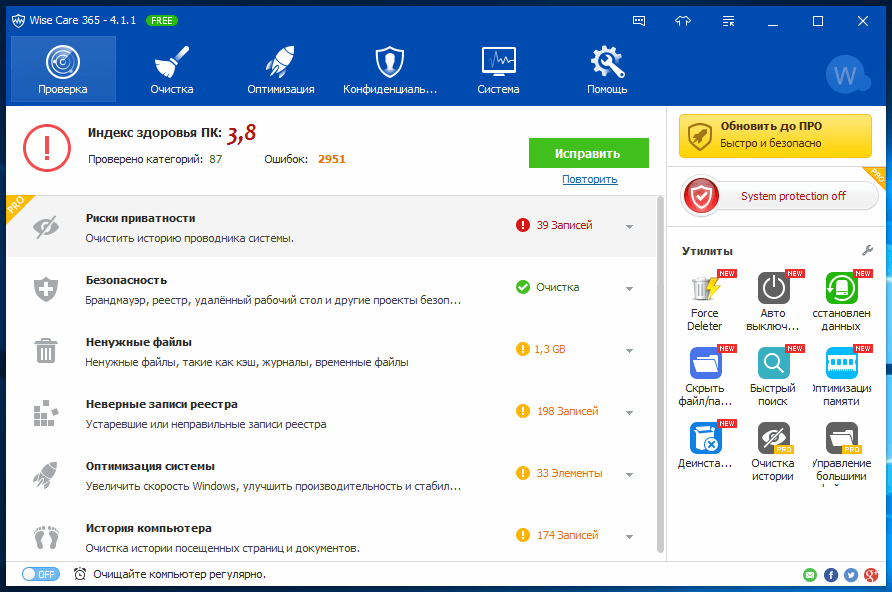This screenshot has height=592, width=892.
Task: Click the email share icon
Action: [810, 575]
